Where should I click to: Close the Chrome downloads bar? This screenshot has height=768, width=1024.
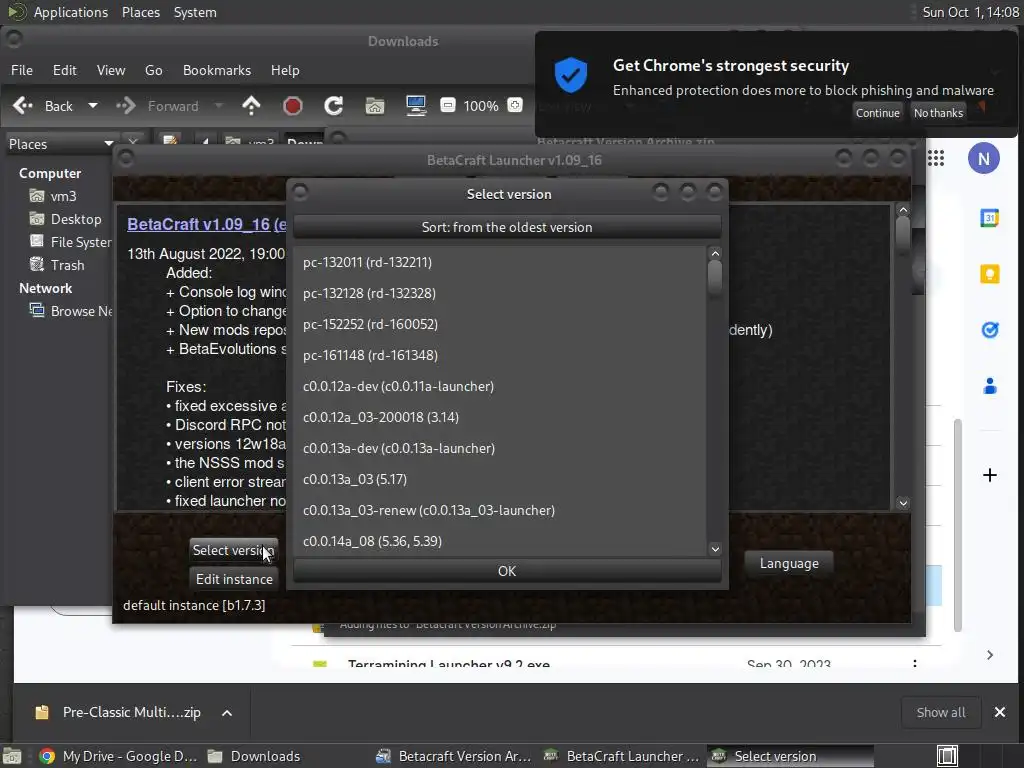[x=999, y=712]
